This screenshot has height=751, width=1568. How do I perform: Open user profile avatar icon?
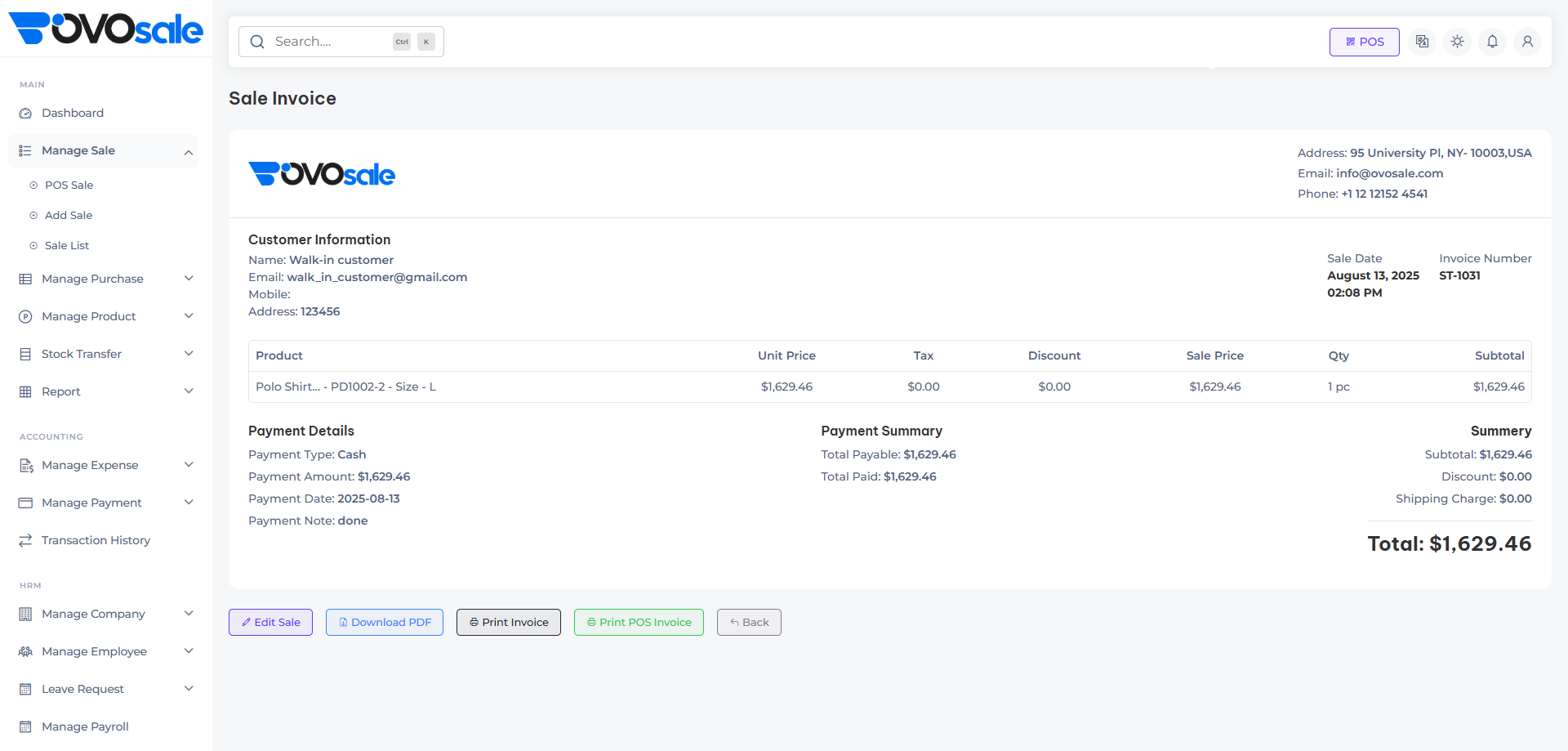[x=1527, y=42]
